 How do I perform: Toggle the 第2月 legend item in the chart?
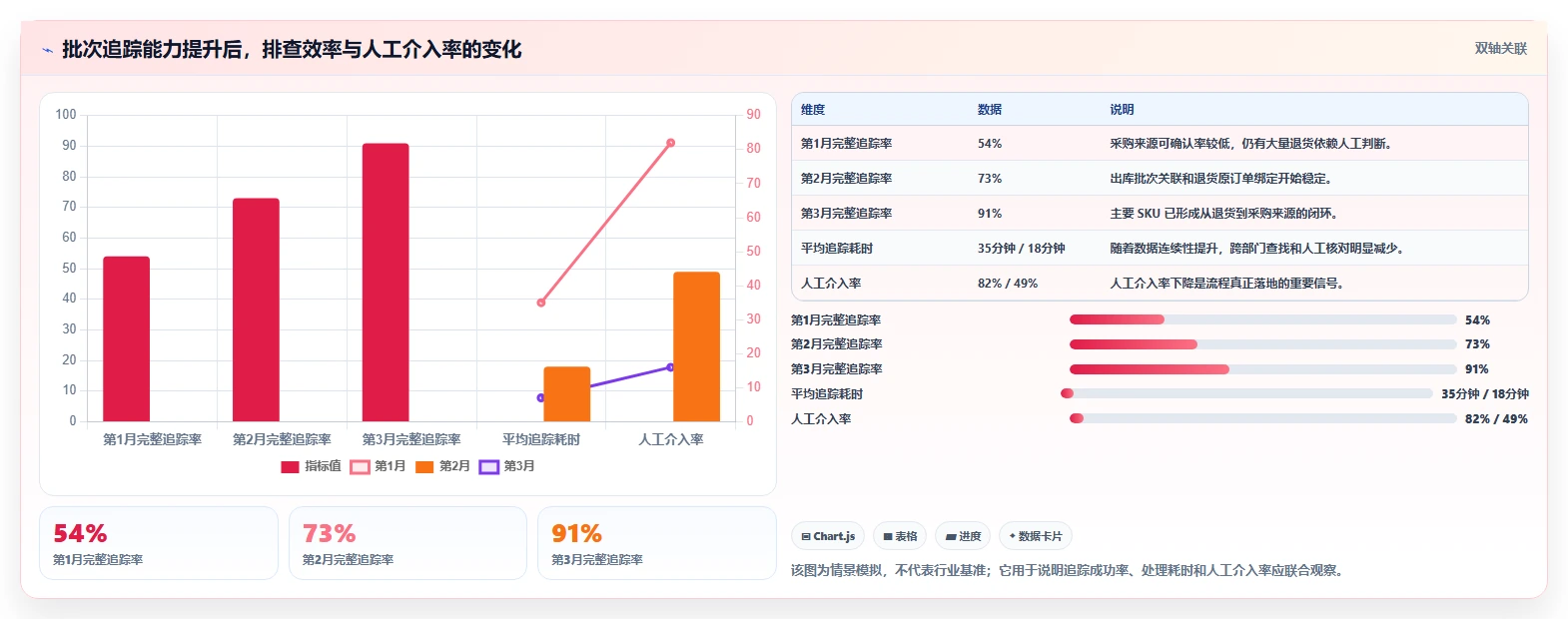coord(442,466)
